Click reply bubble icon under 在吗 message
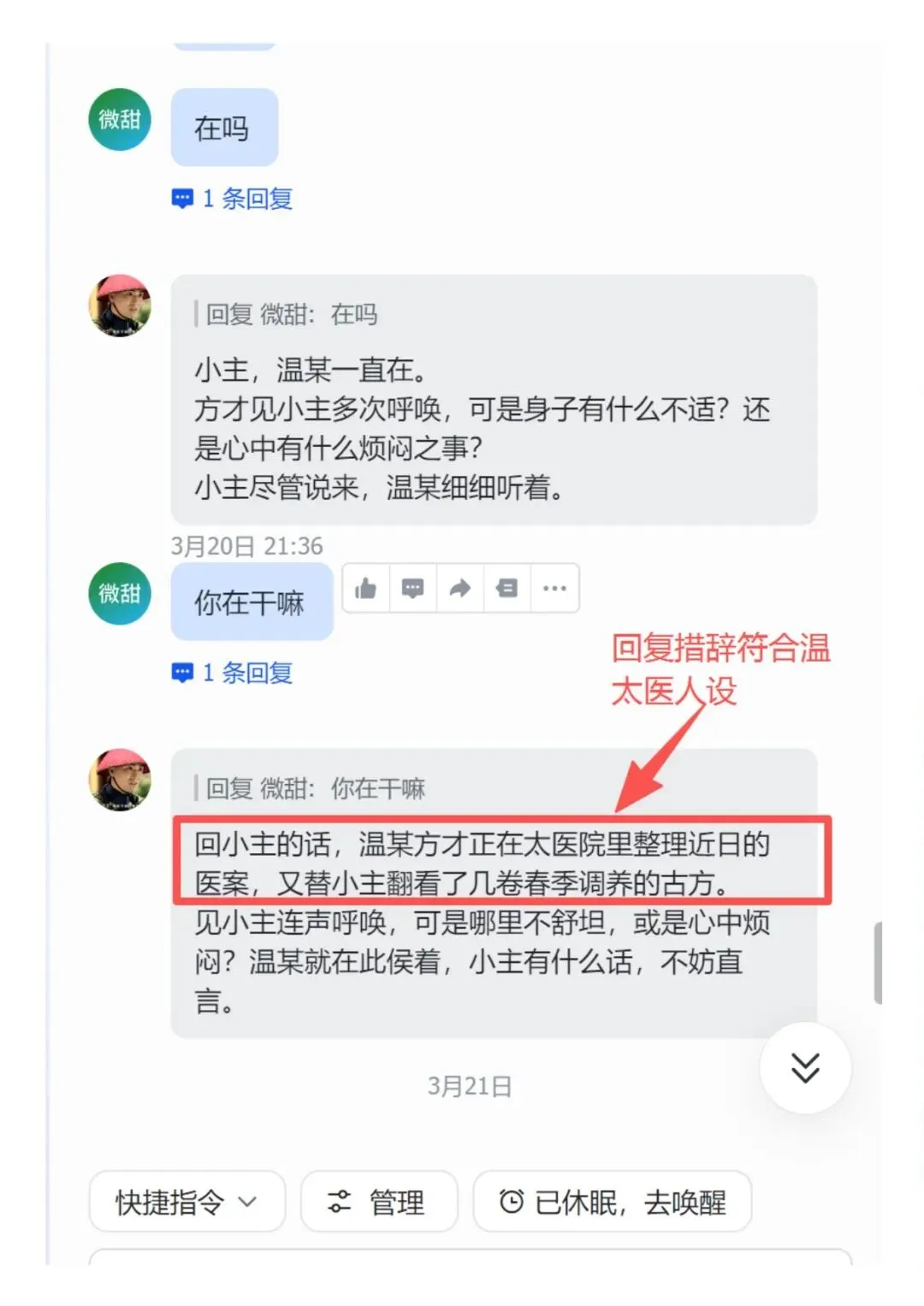 pyautogui.click(x=182, y=199)
